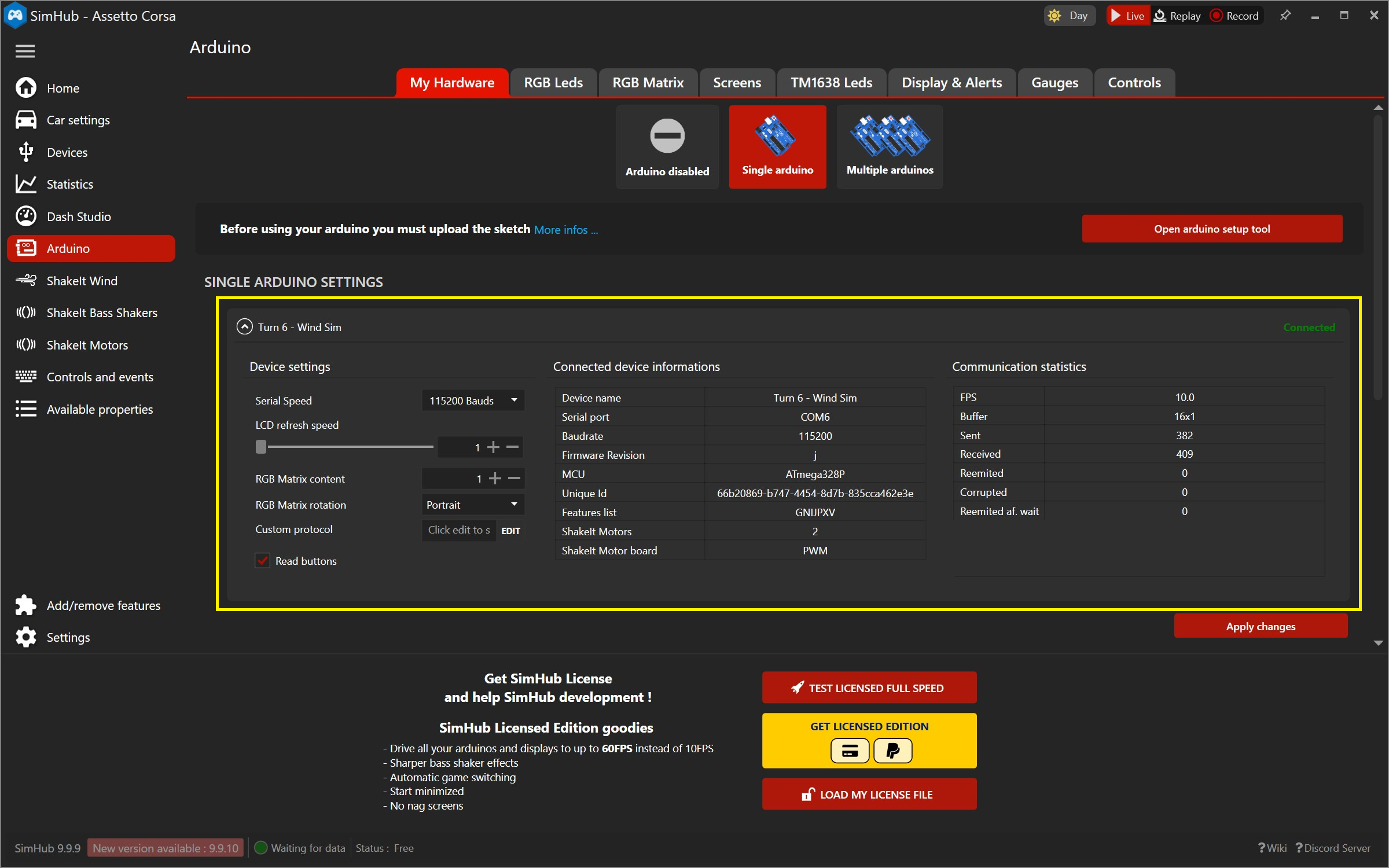
Task: Open the Gauges tab
Action: coord(1054,83)
